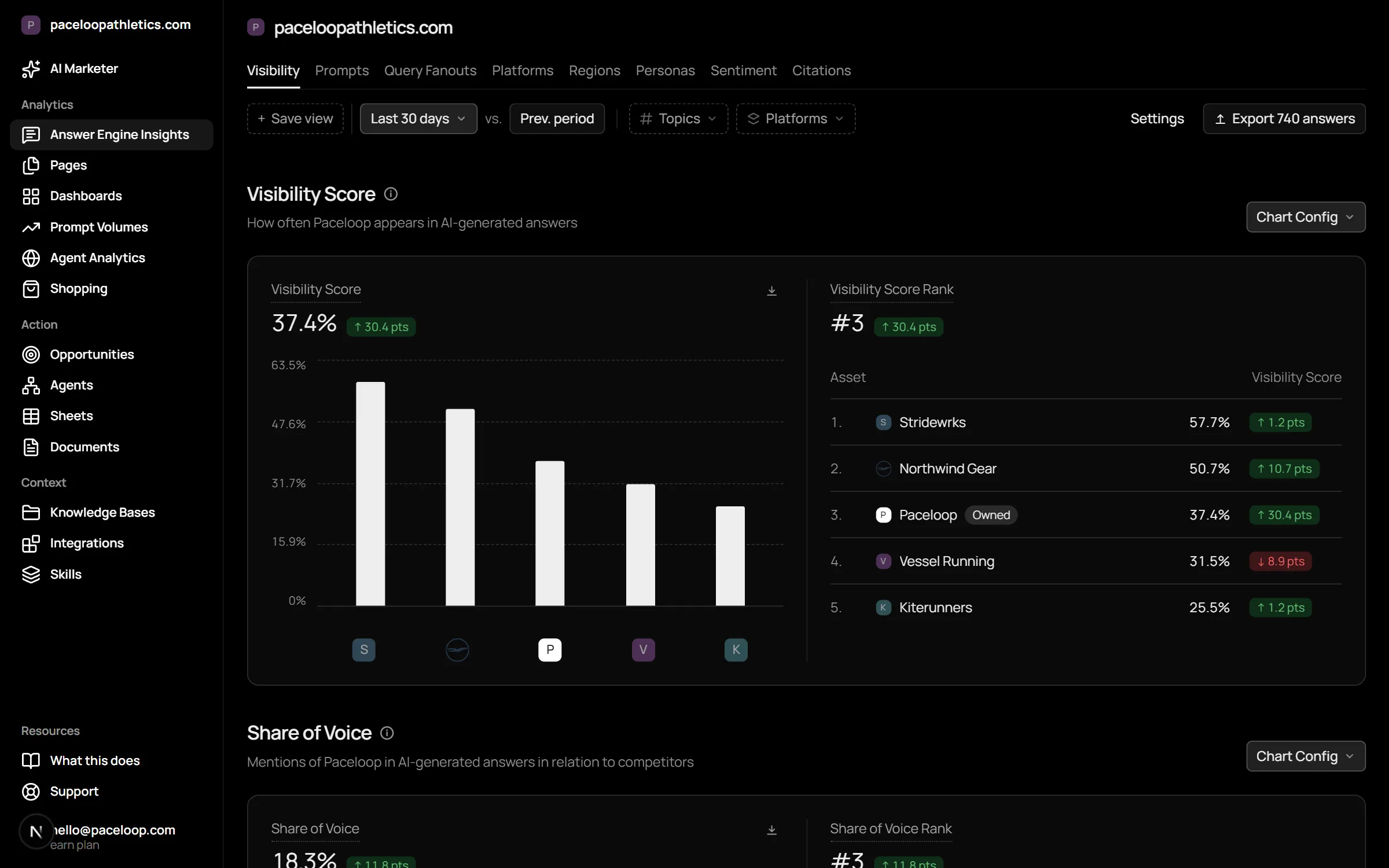Click the Vessel Running ranking row
Screen dimensions: 1389x868
click(1086, 561)
